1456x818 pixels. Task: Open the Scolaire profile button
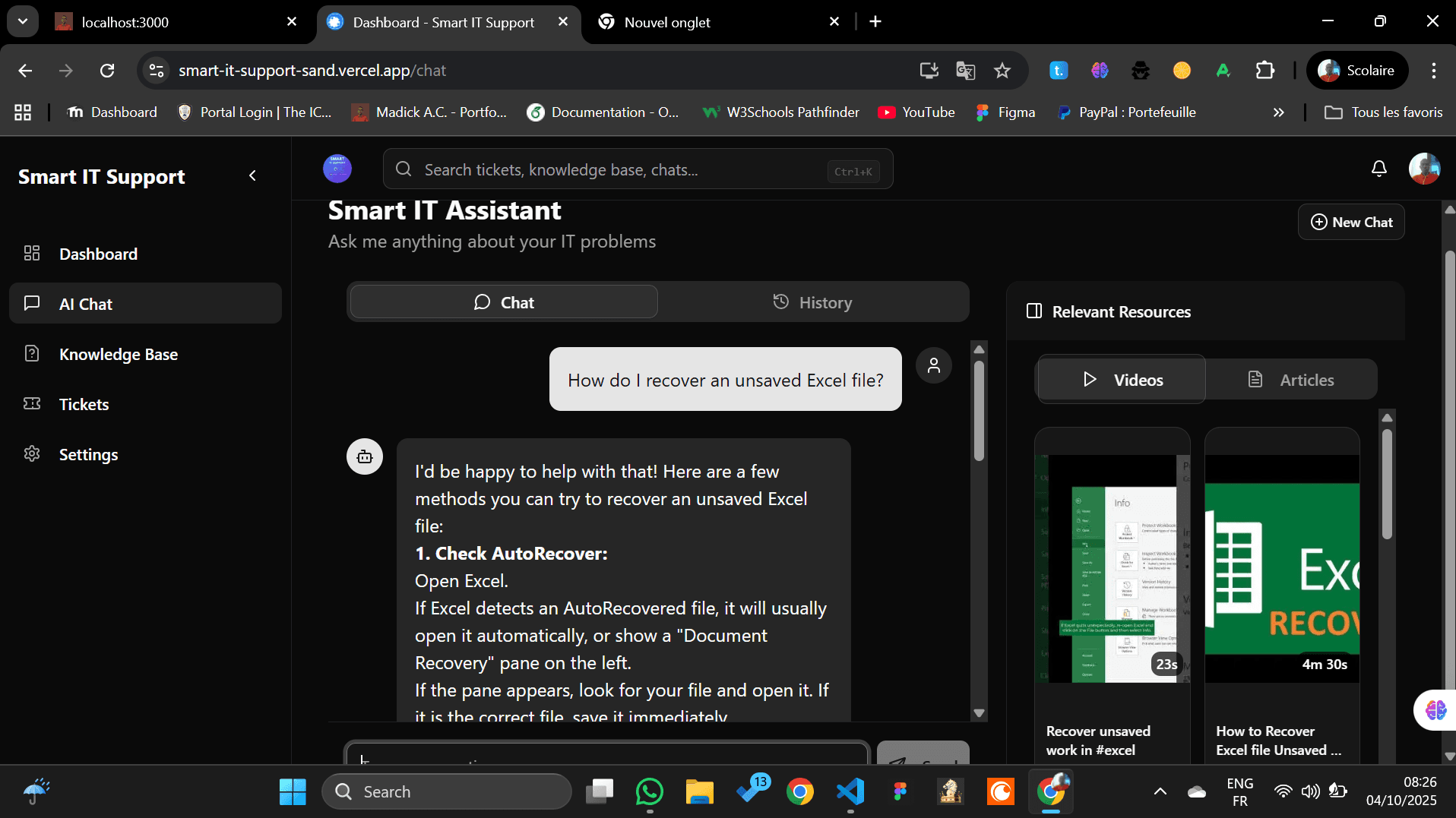[1356, 71]
